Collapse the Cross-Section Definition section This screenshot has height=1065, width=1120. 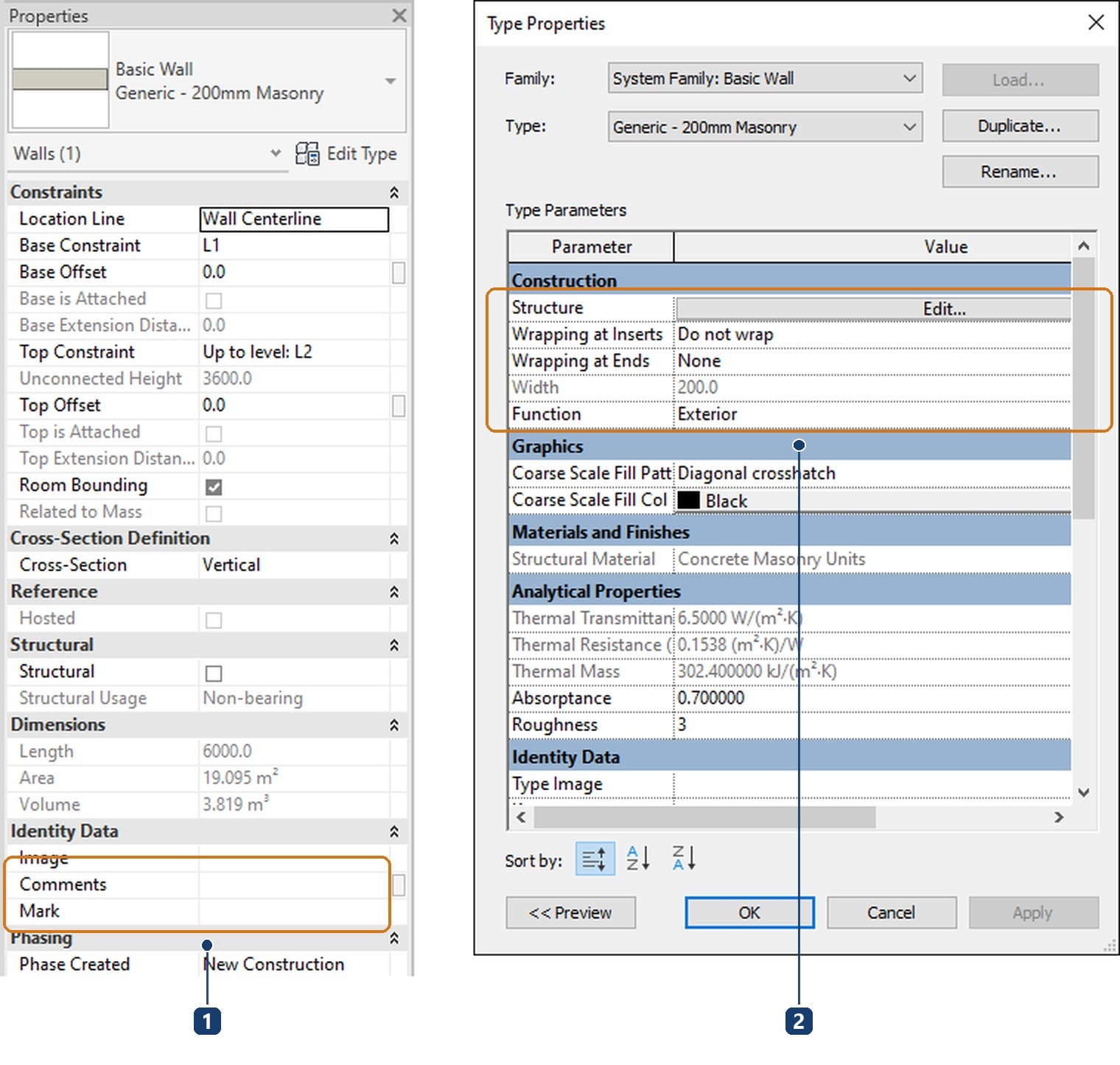click(394, 539)
